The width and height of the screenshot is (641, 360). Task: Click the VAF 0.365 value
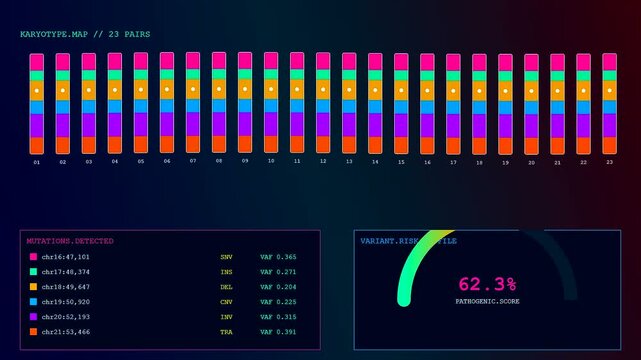coord(278,257)
